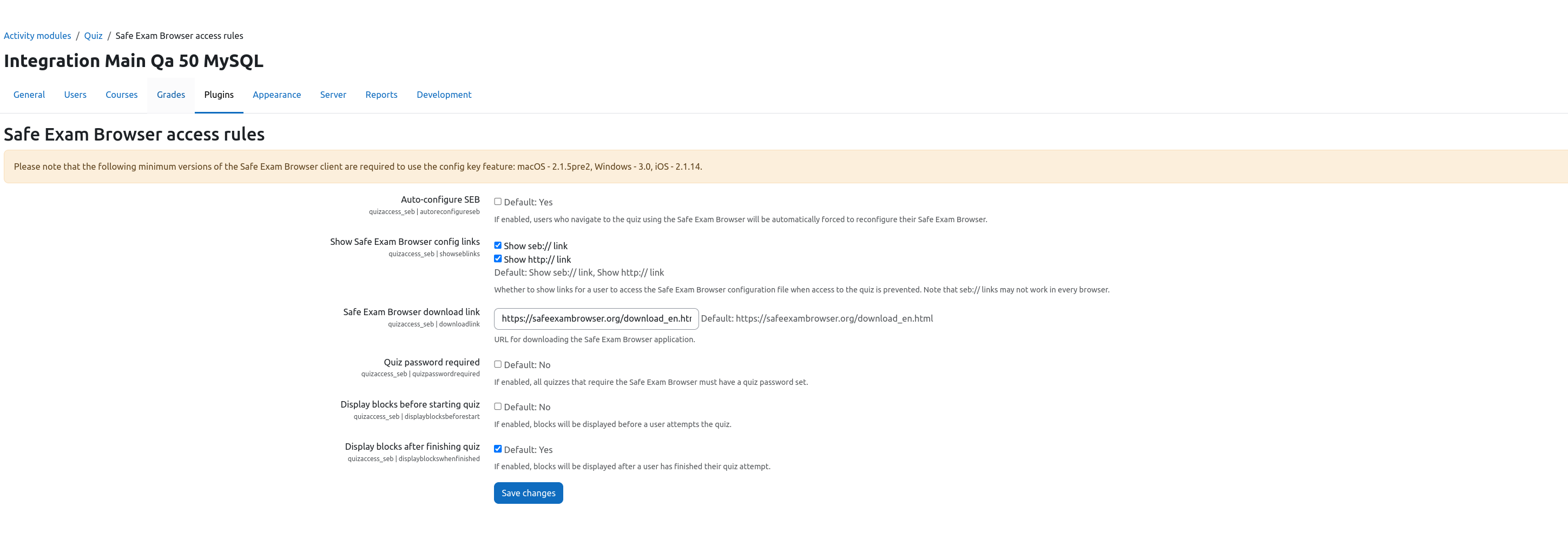Follow the Activity modules breadcrumb link
The width and height of the screenshot is (1568, 533).
37,36
